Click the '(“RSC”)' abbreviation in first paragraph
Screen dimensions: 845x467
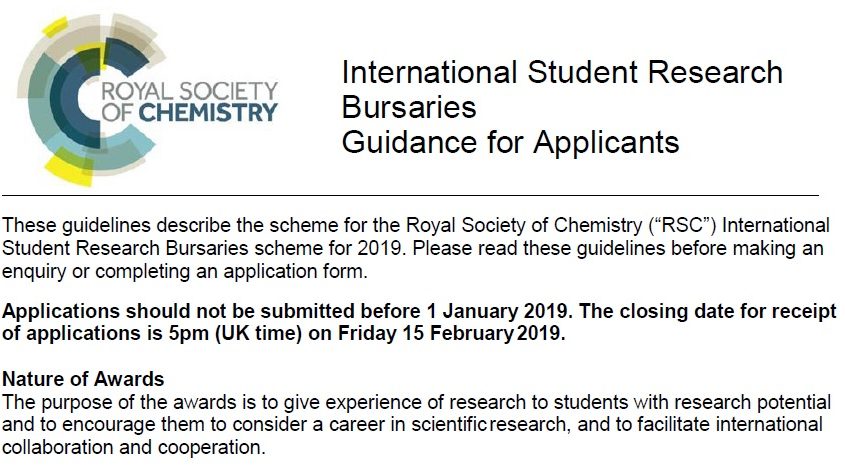coord(682,225)
